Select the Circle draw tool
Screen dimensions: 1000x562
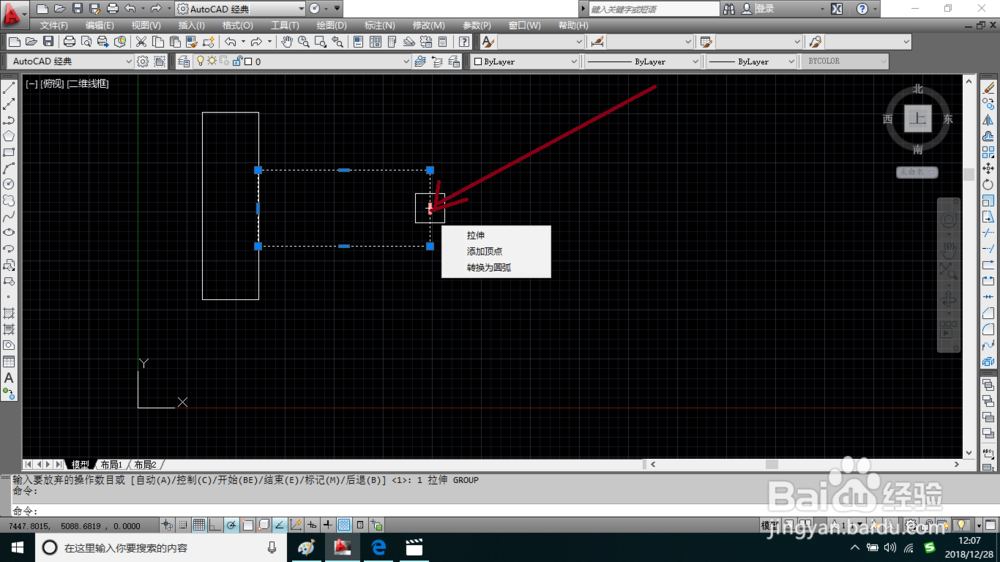click(x=9, y=184)
